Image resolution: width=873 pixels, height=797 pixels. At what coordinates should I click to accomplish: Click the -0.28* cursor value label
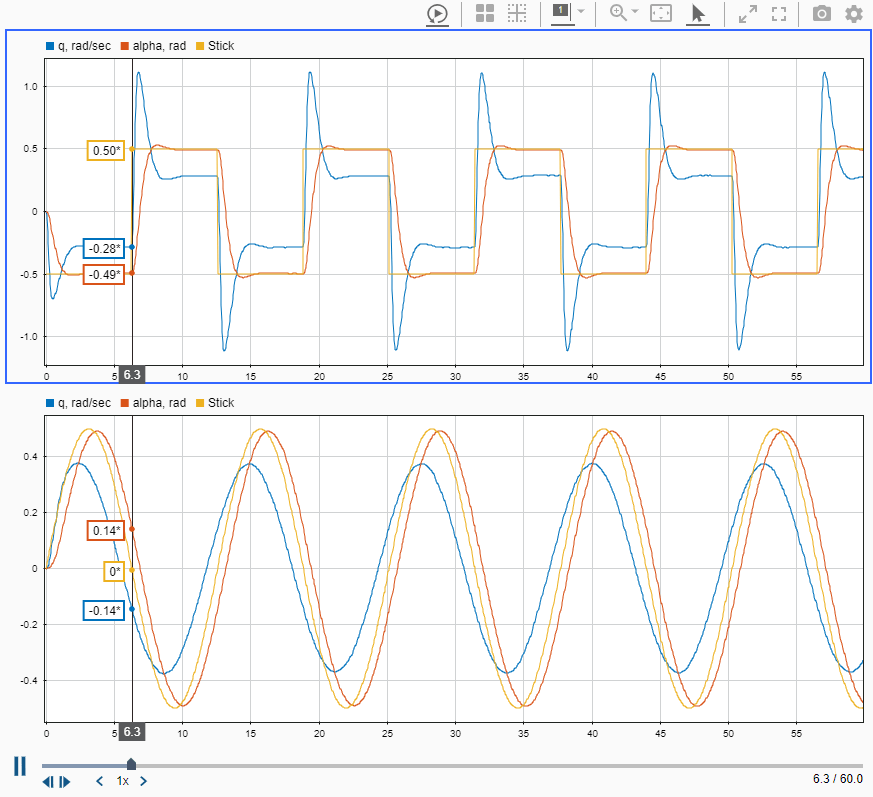point(104,248)
